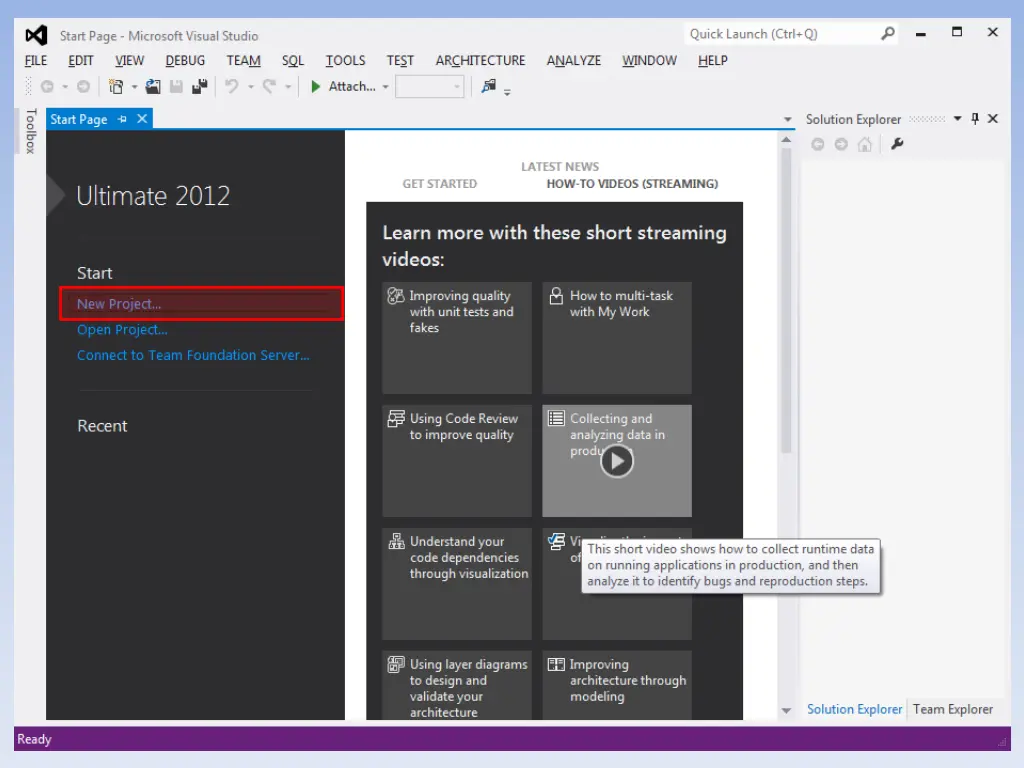Open the SQL menu
The width and height of the screenshot is (1024, 768).
tap(293, 61)
